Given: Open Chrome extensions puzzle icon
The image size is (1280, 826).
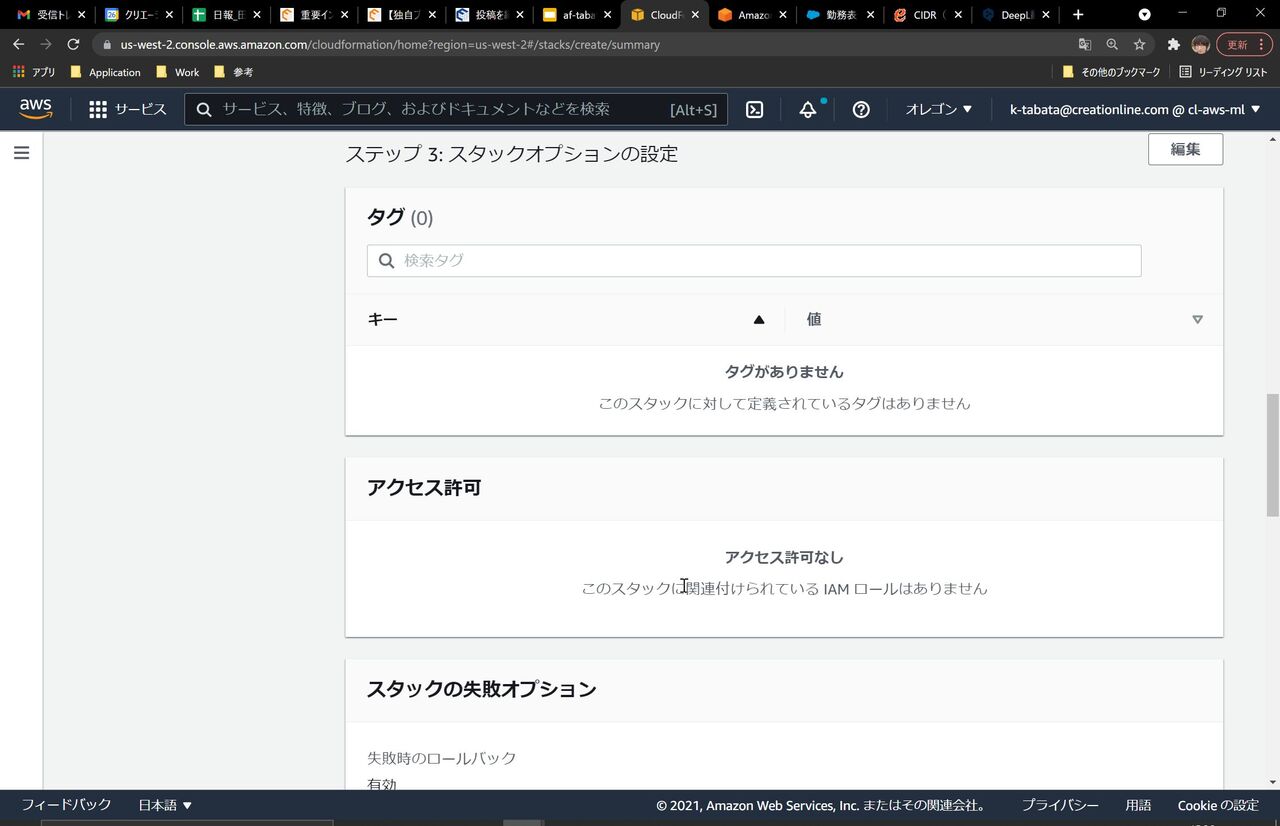Looking at the screenshot, I should tap(1173, 45).
